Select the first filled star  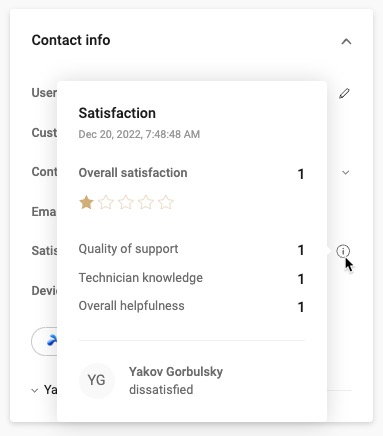point(86,202)
